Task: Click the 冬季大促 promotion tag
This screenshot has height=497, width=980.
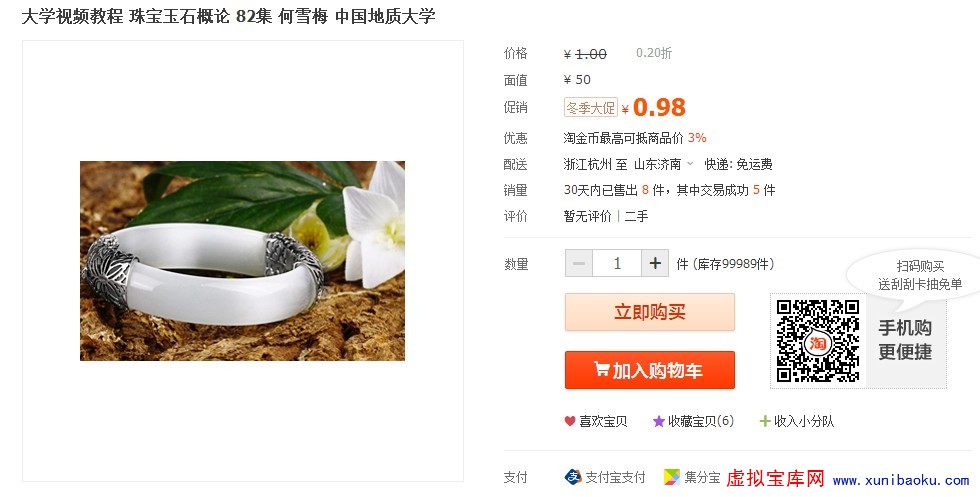Action: (591, 108)
